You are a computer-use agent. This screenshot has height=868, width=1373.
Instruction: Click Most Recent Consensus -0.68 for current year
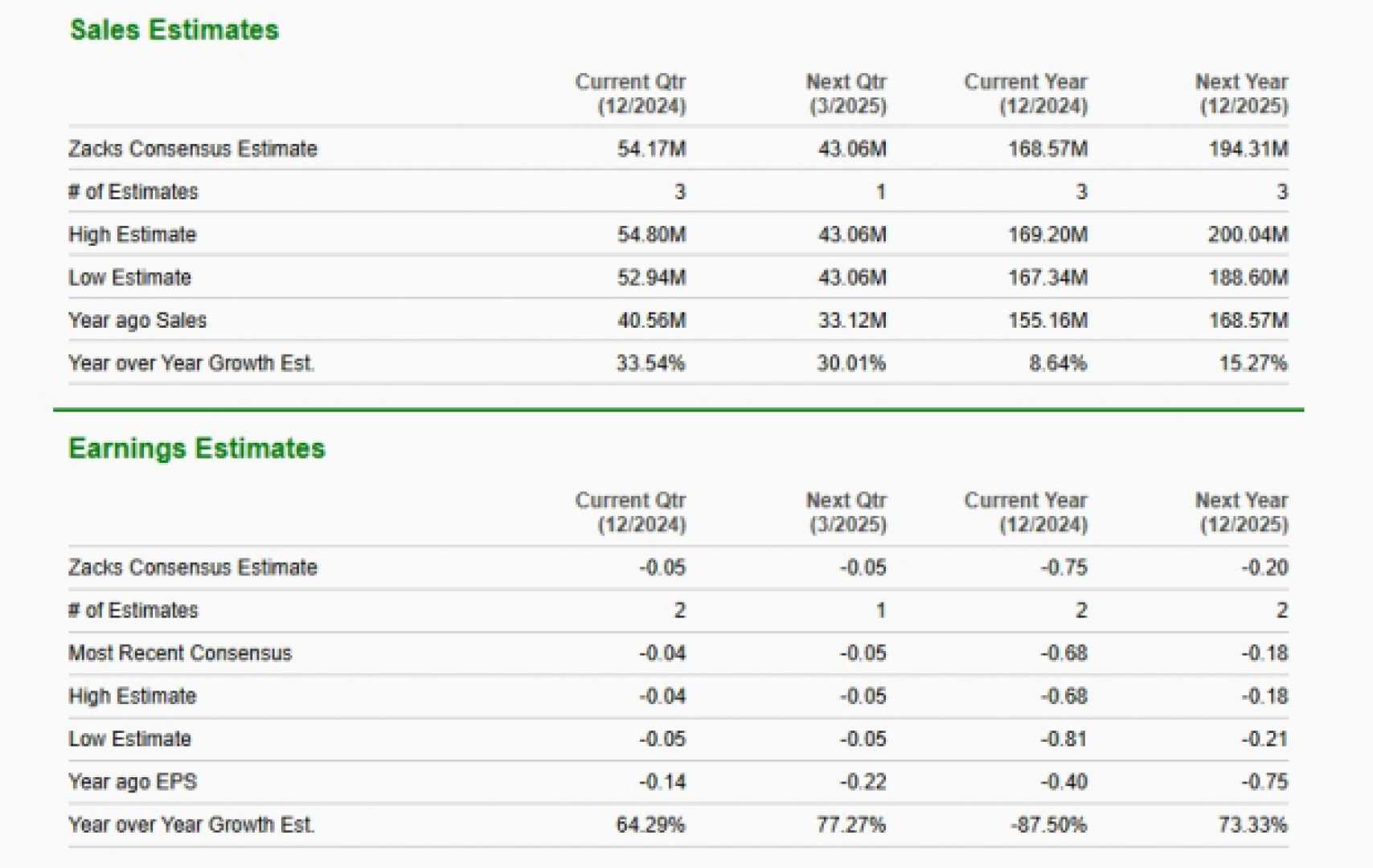point(1064,653)
